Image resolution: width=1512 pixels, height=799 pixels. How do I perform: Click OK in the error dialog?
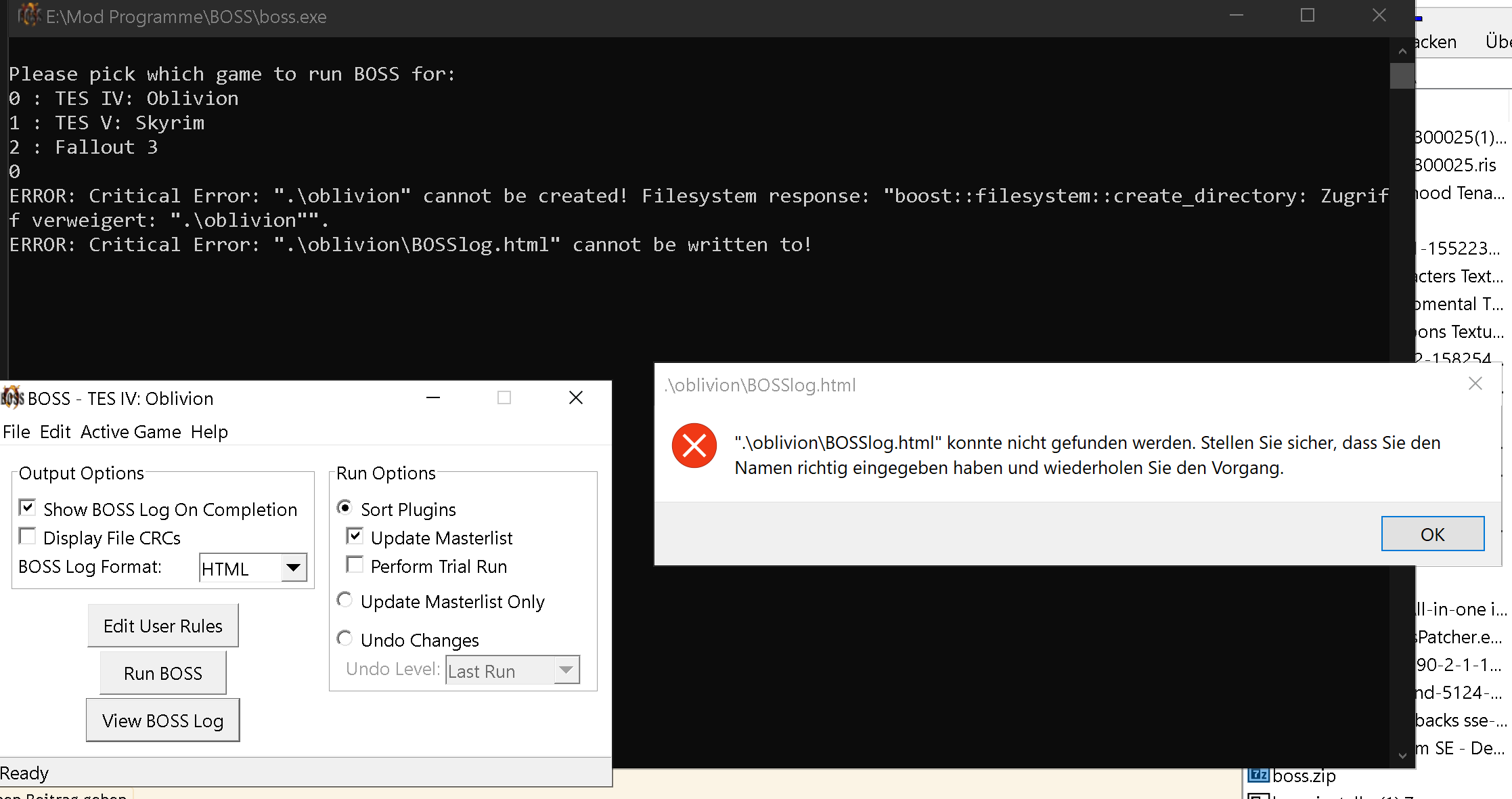(x=1432, y=534)
